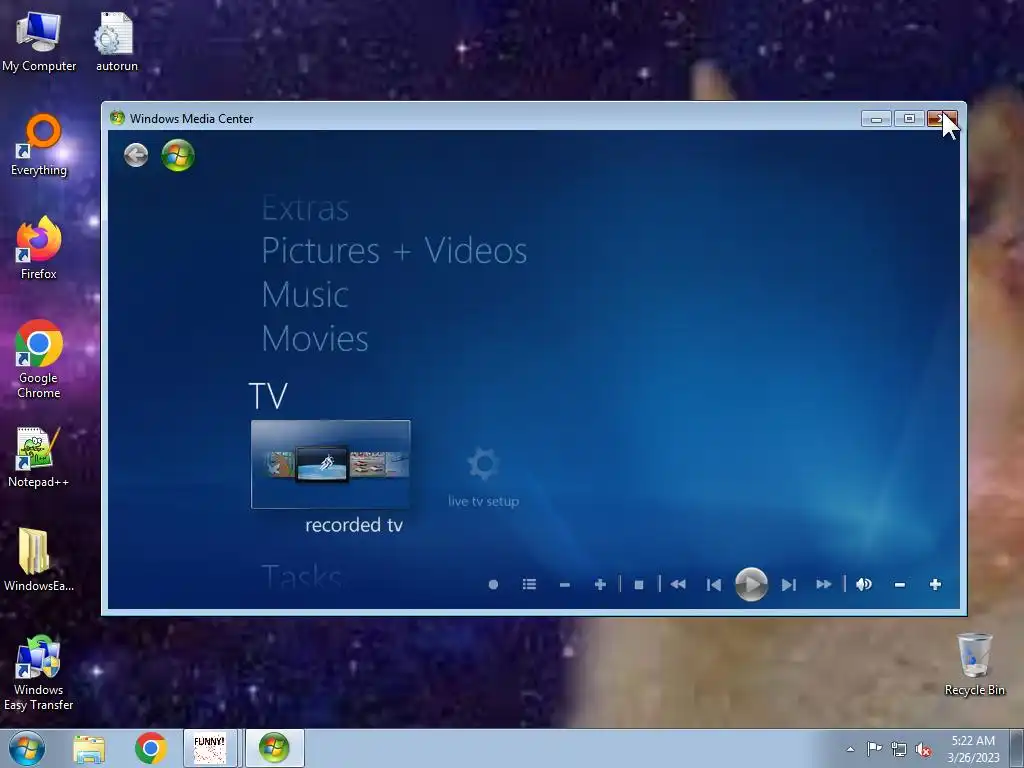Maximize the Windows Media Center window
Image resolution: width=1024 pixels, height=768 pixels.
pyautogui.click(x=908, y=119)
